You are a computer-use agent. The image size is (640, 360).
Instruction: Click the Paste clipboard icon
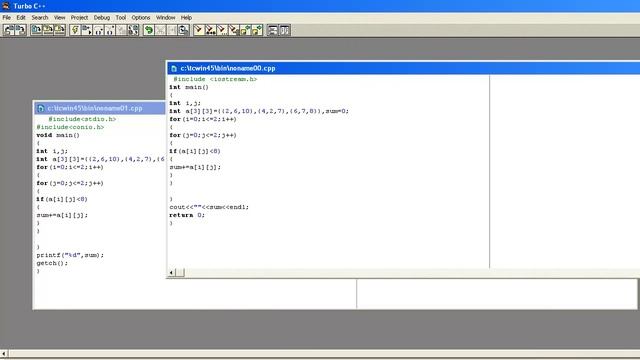(x=184, y=30)
